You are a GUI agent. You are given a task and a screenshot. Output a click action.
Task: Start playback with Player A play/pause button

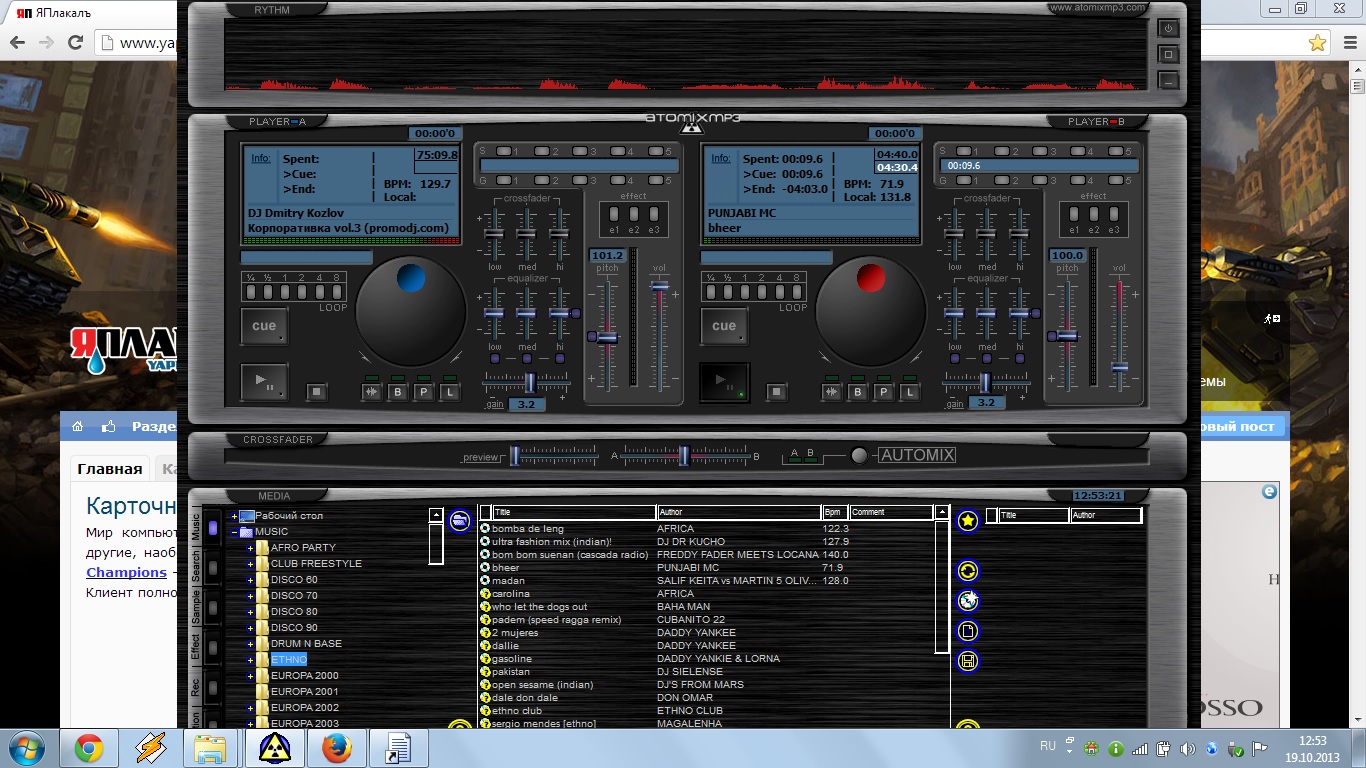coord(264,381)
